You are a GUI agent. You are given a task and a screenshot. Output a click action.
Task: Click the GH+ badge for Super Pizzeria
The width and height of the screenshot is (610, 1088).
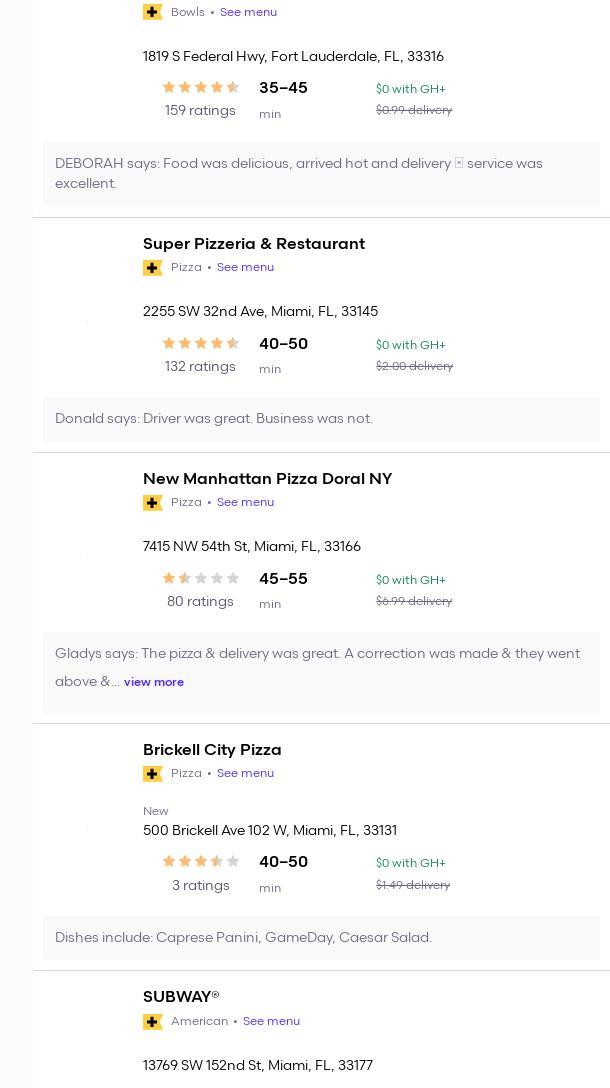pos(153,268)
